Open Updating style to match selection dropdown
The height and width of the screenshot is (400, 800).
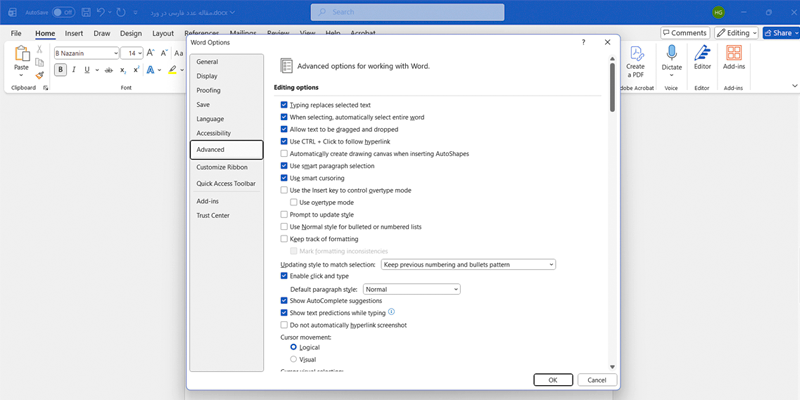(467, 264)
